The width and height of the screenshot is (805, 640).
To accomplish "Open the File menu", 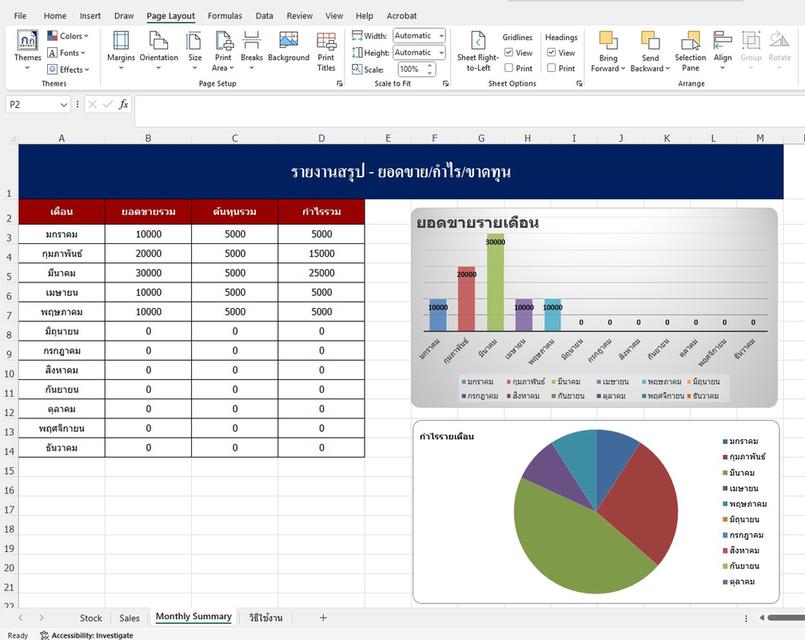I will point(20,16).
